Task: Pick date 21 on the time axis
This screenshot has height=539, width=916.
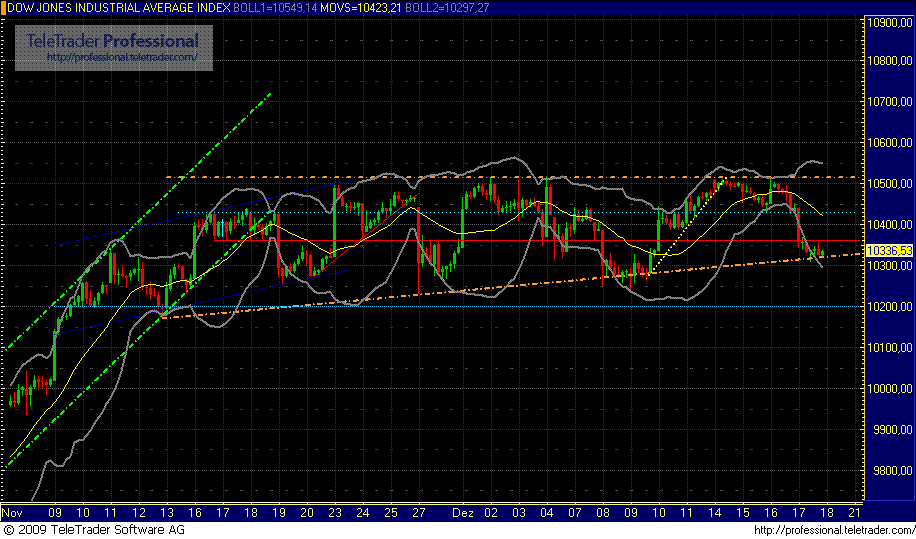Action: coord(854,513)
